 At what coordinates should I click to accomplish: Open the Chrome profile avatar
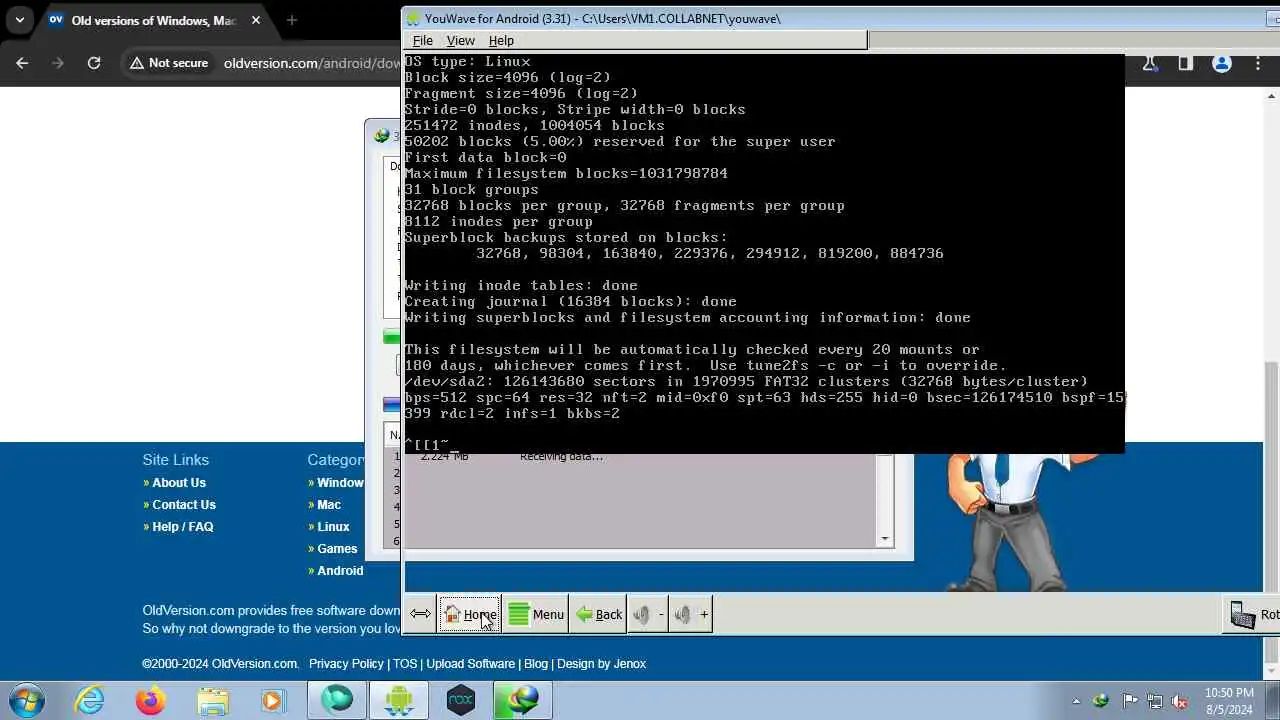[x=1221, y=63]
